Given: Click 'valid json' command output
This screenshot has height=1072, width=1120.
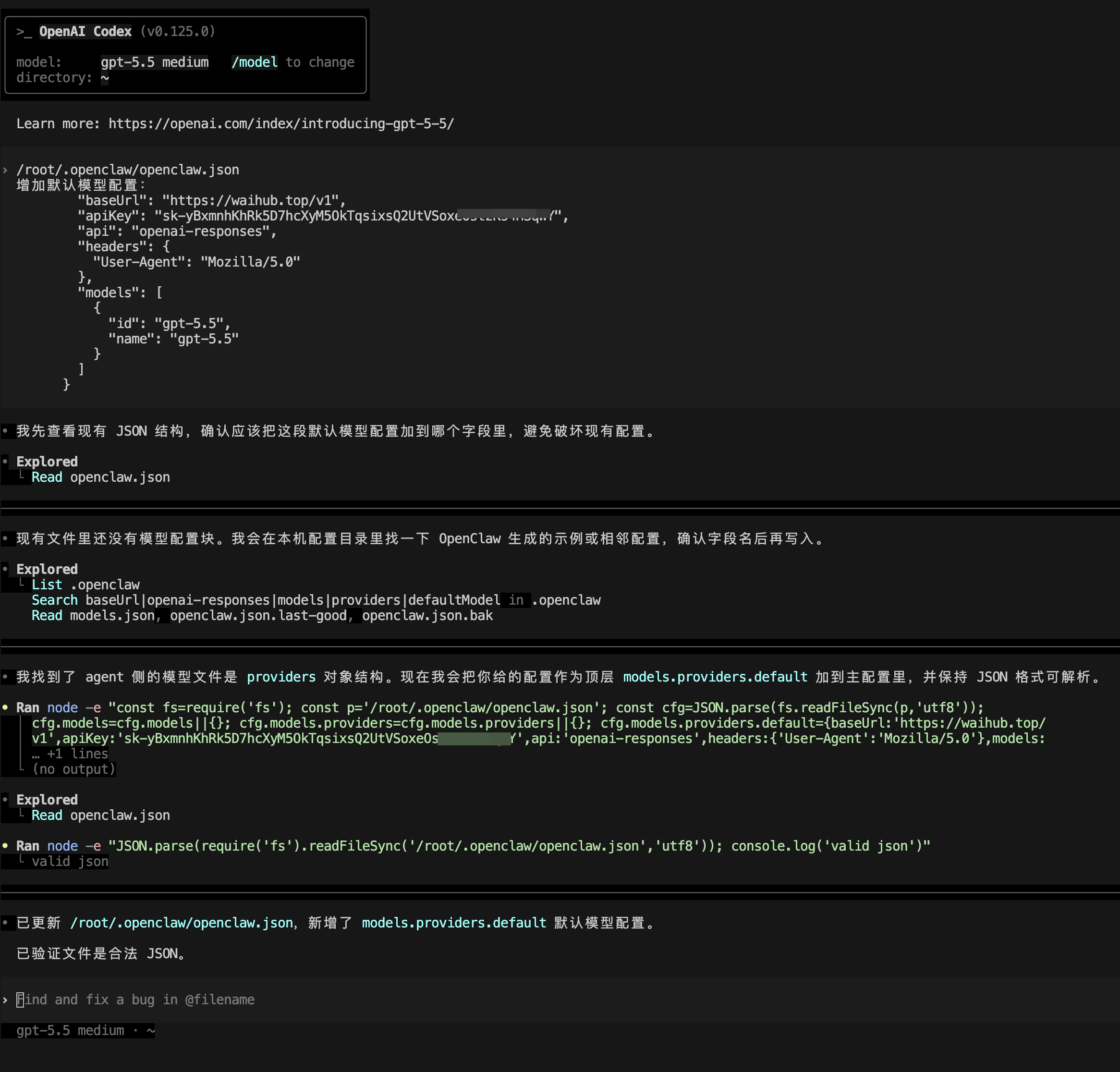Looking at the screenshot, I should 70,861.
